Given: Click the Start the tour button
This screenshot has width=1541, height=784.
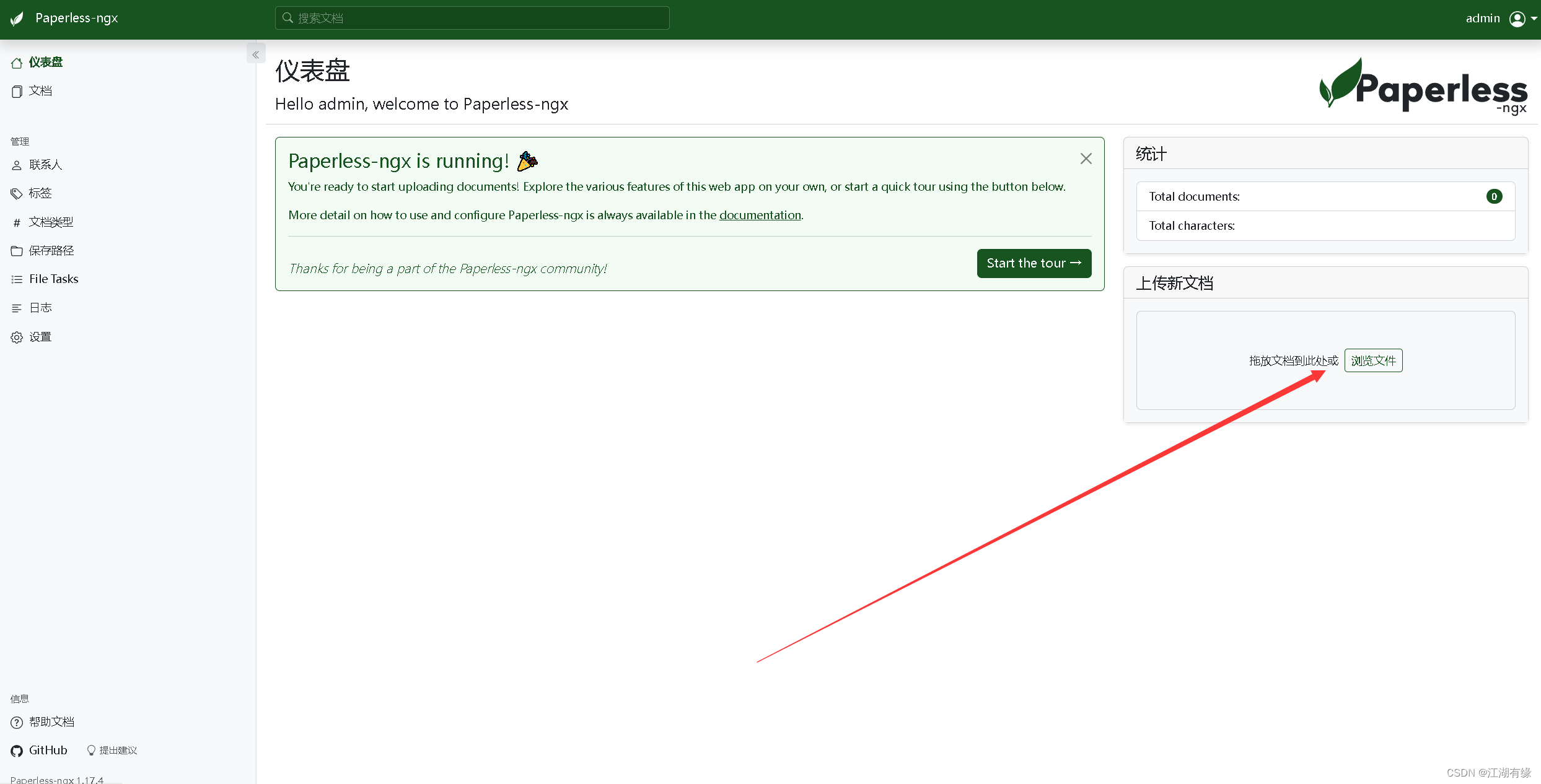Looking at the screenshot, I should pyautogui.click(x=1034, y=263).
